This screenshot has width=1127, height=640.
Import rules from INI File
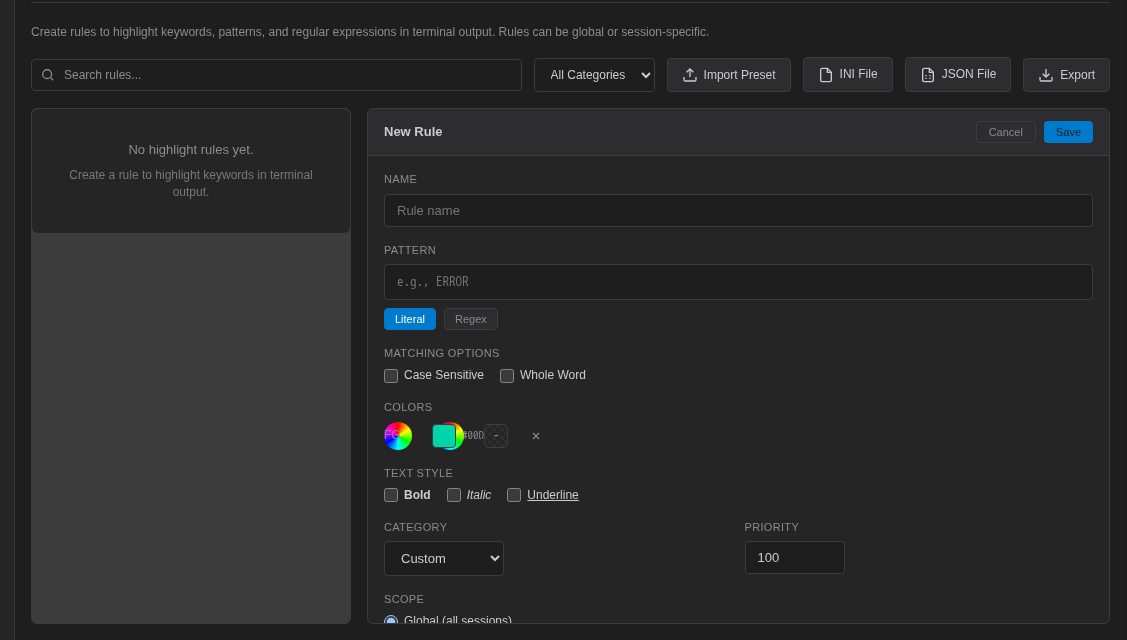coord(847,74)
